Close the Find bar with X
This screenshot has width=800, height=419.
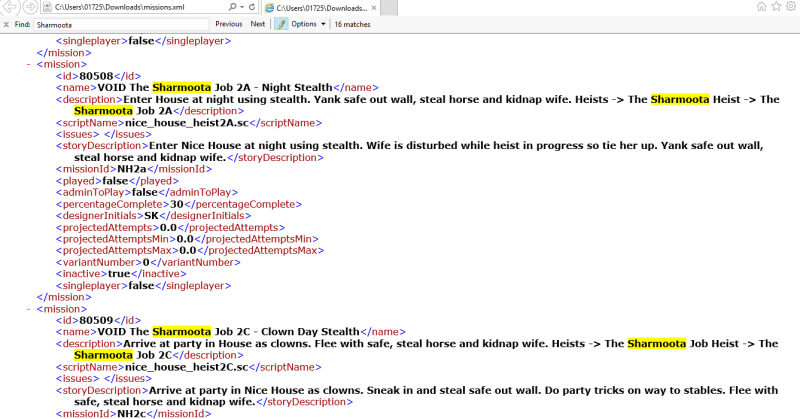6,24
